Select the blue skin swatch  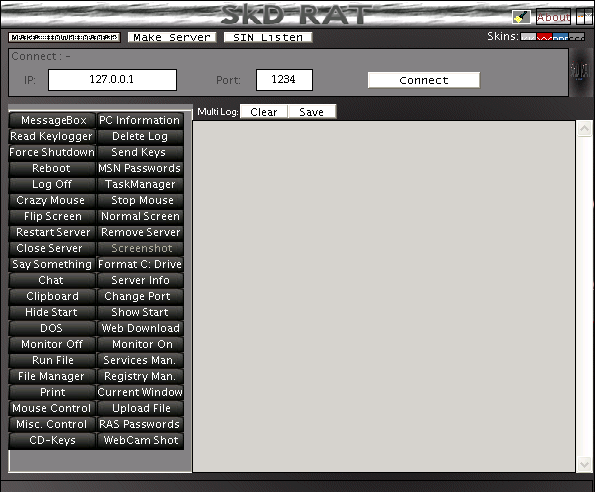[x=560, y=37]
